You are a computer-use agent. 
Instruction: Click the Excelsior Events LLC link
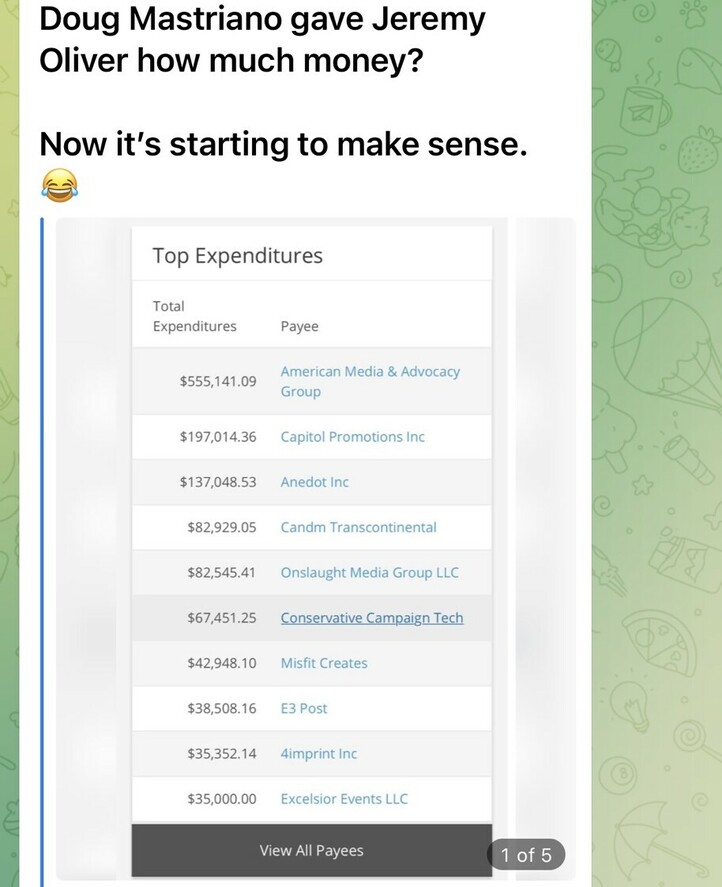344,799
